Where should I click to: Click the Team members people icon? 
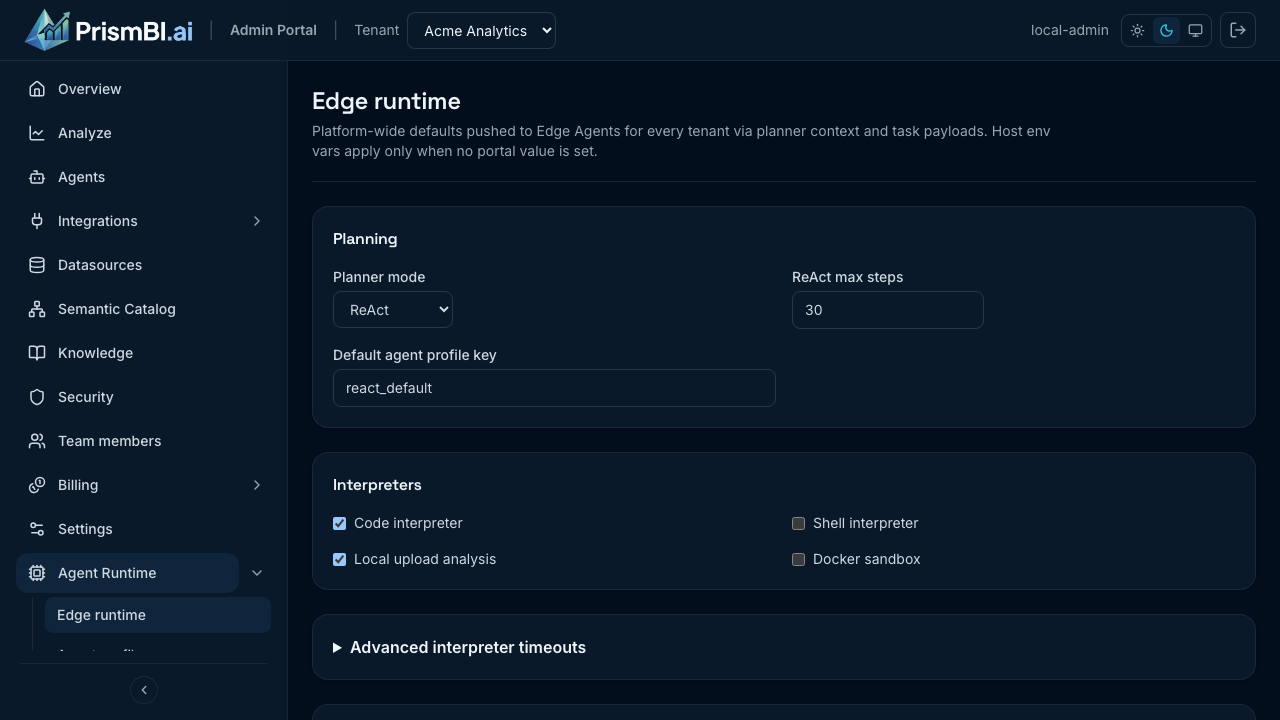pos(37,441)
